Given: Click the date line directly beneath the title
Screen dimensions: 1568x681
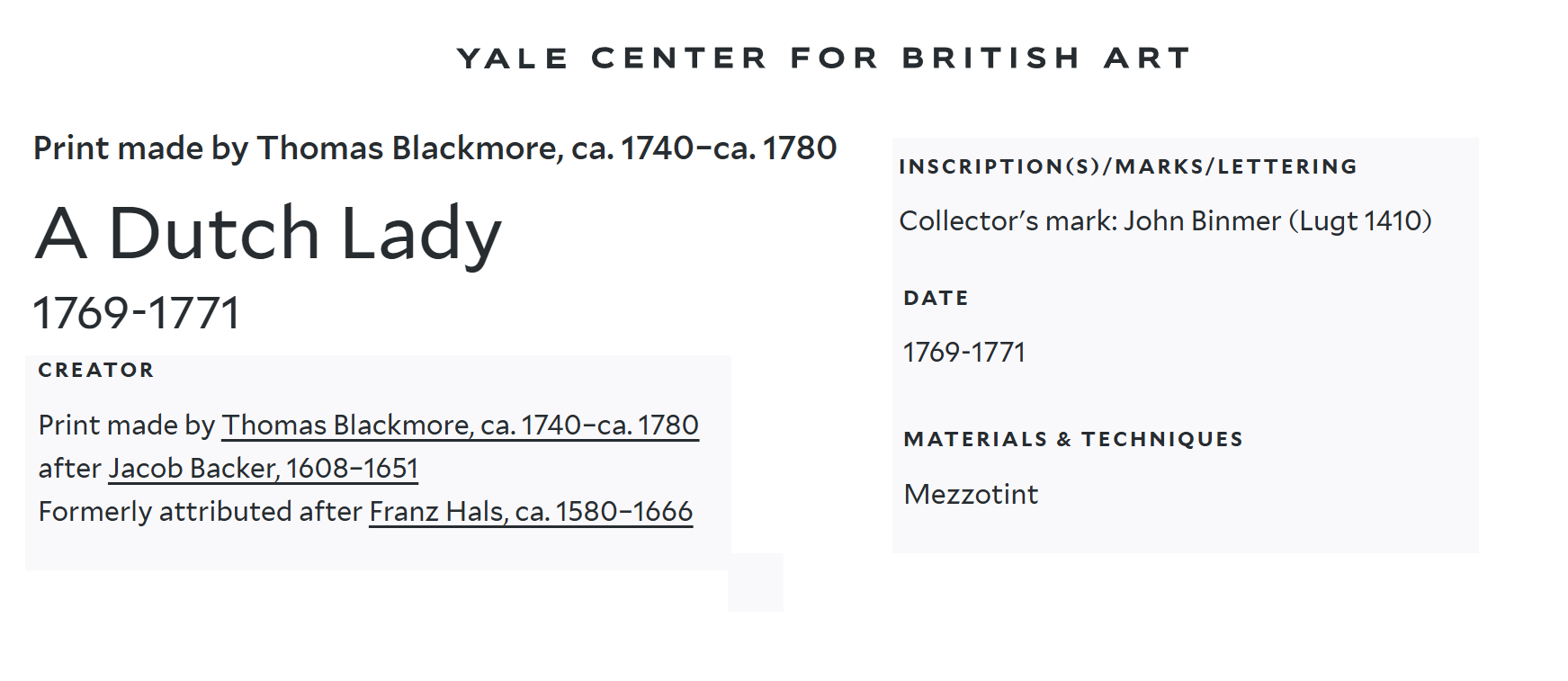Looking at the screenshot, I should 137,313.
